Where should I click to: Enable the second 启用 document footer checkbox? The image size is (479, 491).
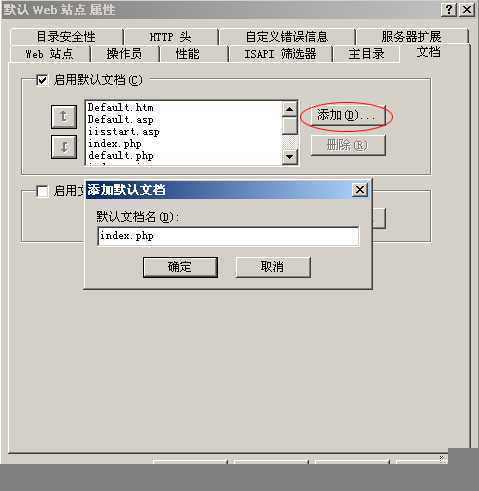click(x=42, y=191)
